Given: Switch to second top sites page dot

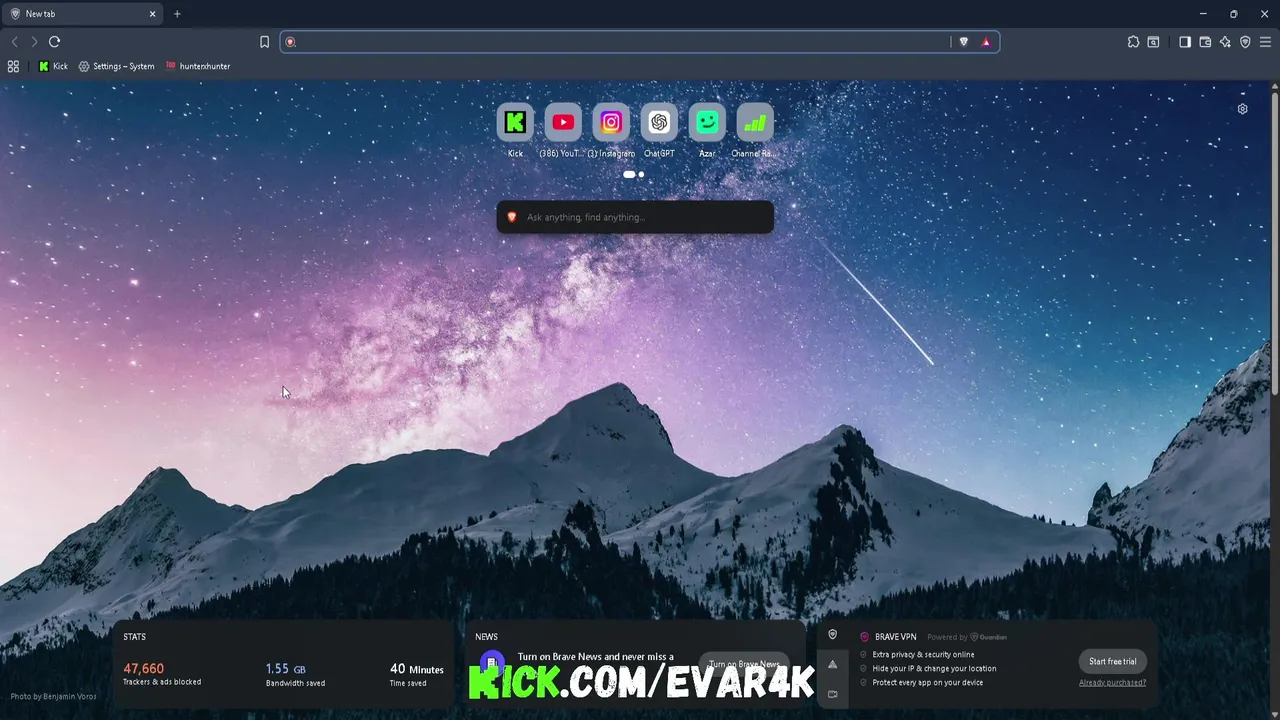Looking at the screenshot, I should click(x=641, y=175).
